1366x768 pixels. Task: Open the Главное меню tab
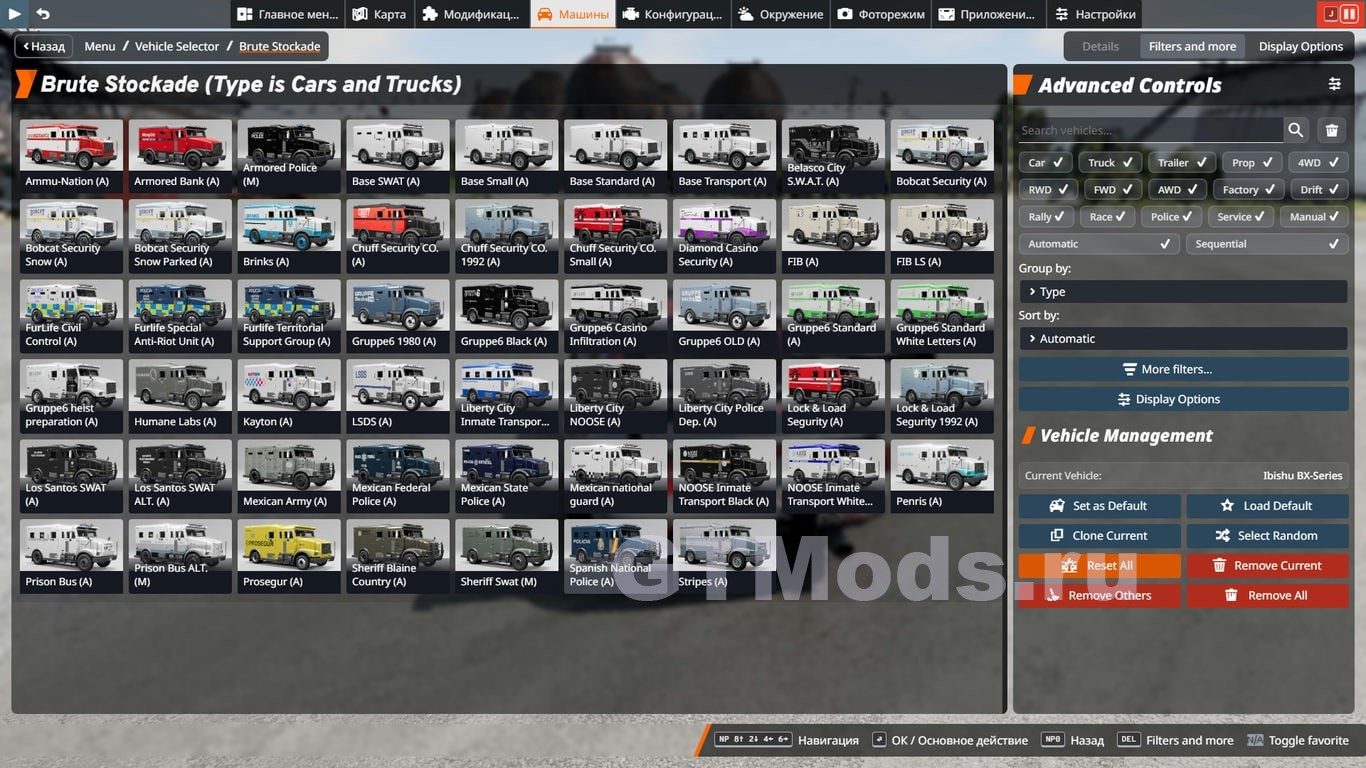287,14
